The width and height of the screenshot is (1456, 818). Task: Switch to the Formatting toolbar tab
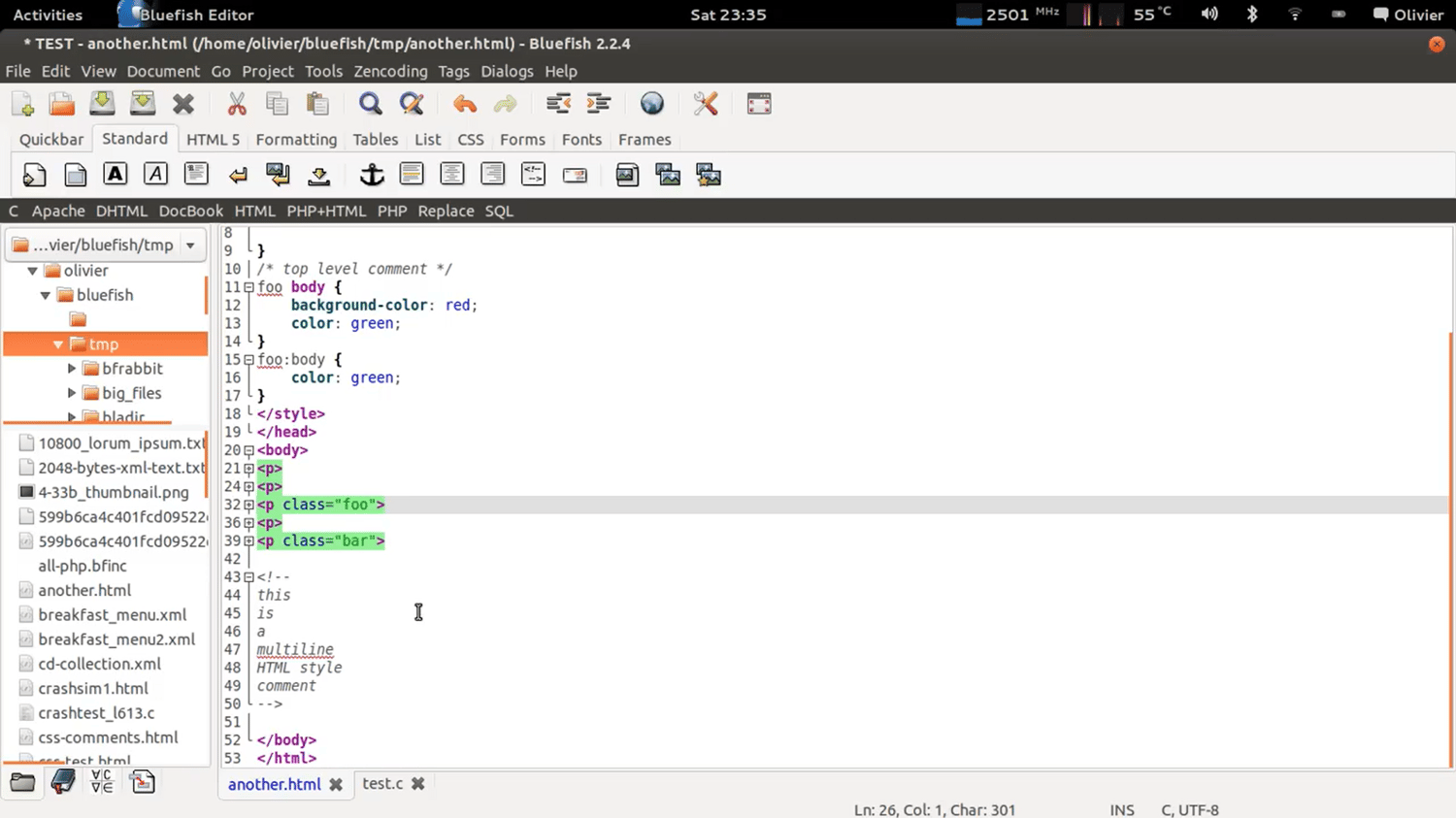(296, 140)
